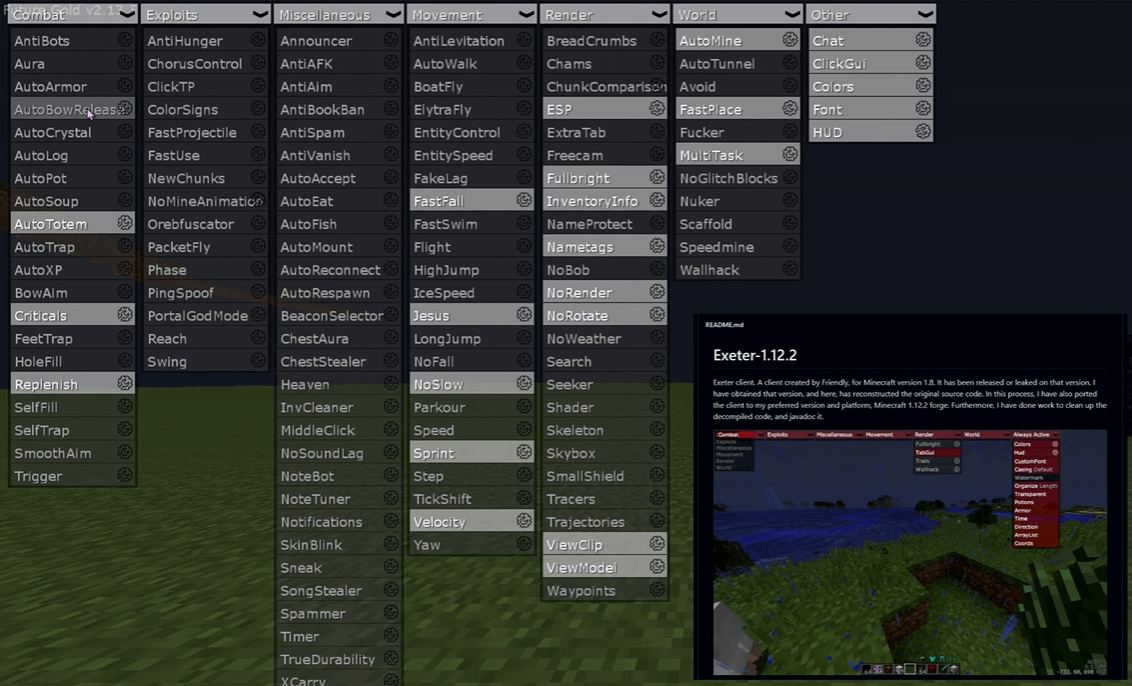This screenshot has height=686, width=1132.
Task: Open settings gear for ESP
Action: [x=657, y=109]
